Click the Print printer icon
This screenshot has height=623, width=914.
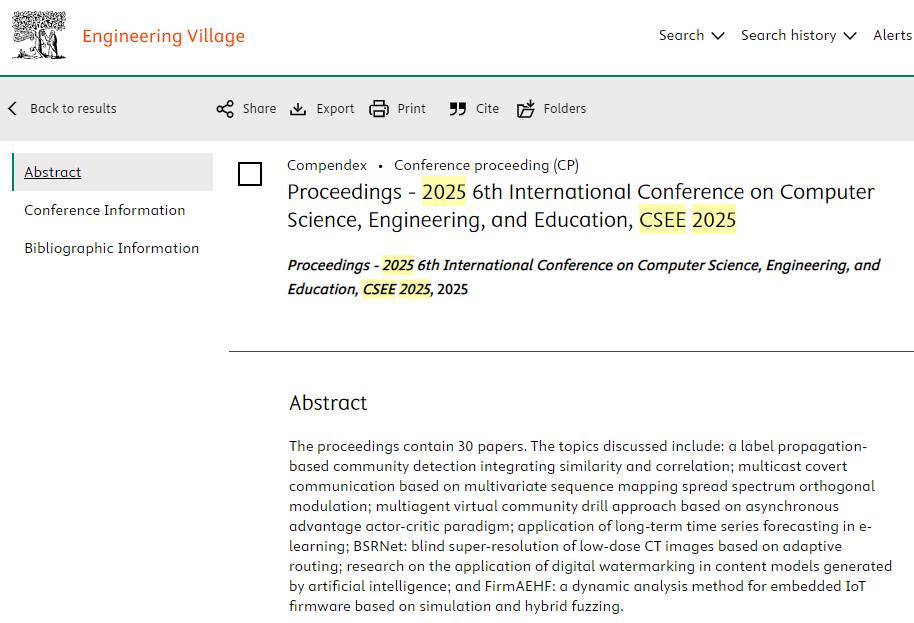379,109
